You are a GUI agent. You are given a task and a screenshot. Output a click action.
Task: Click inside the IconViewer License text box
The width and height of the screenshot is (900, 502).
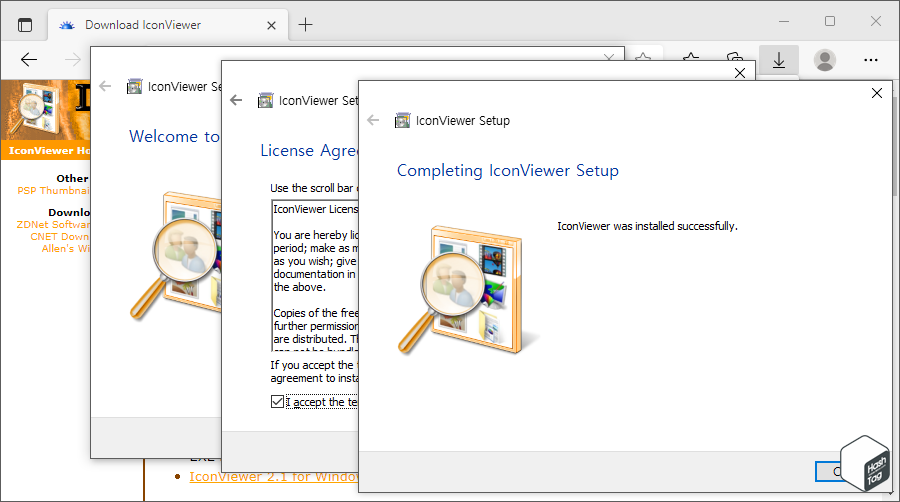click(x=315, y=275)
